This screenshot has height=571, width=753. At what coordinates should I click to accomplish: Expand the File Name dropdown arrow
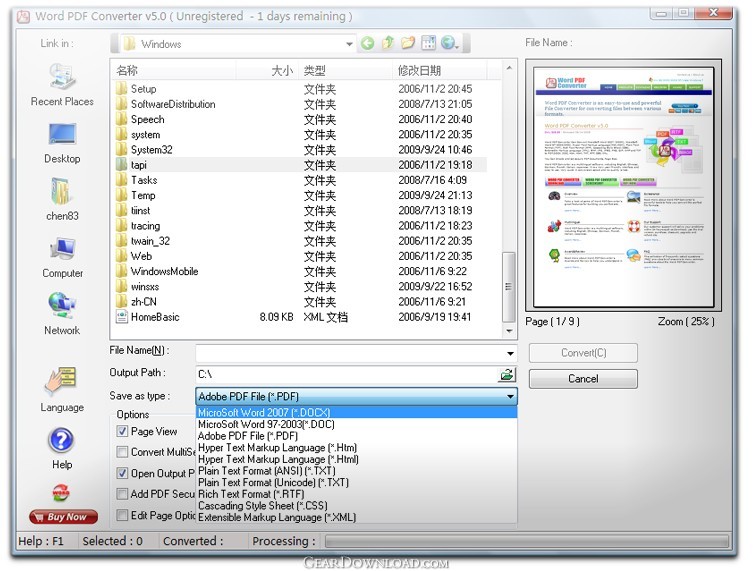510,353
